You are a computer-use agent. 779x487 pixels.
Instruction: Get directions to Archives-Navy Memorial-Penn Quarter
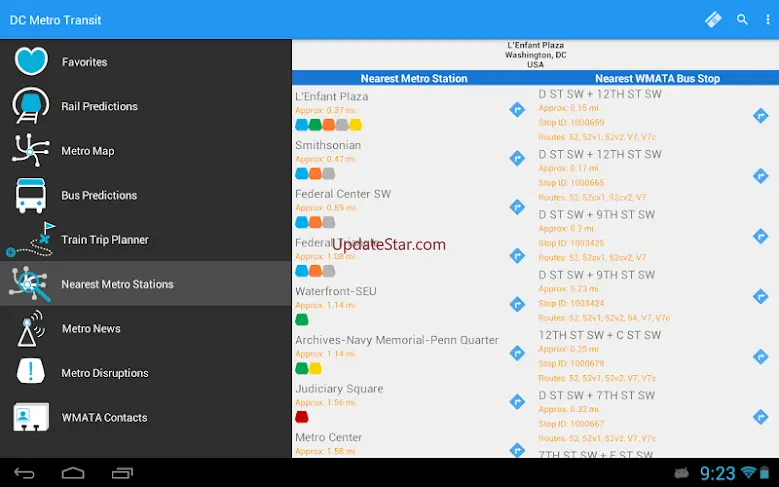(x=517, y=353)
